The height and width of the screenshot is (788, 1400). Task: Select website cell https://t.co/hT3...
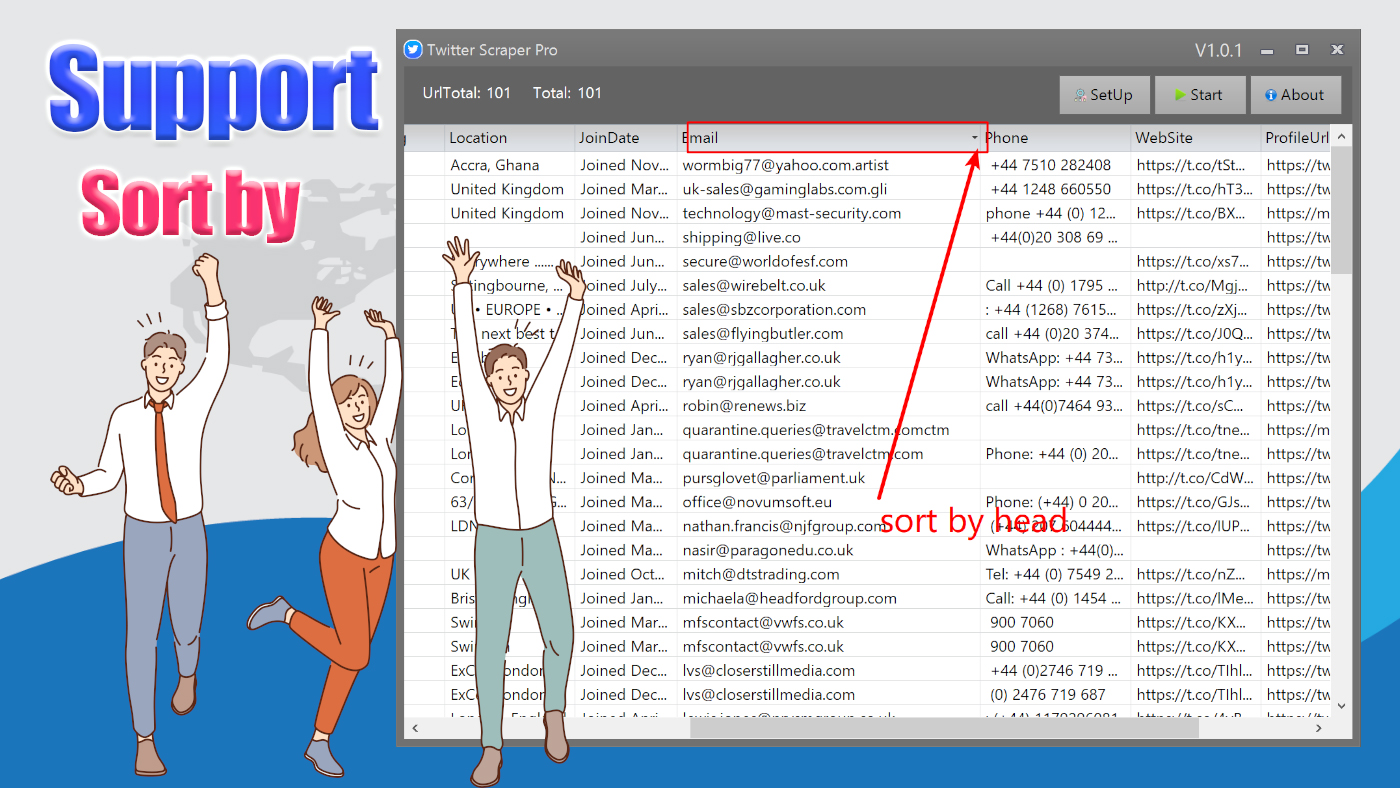(1194, 189)
